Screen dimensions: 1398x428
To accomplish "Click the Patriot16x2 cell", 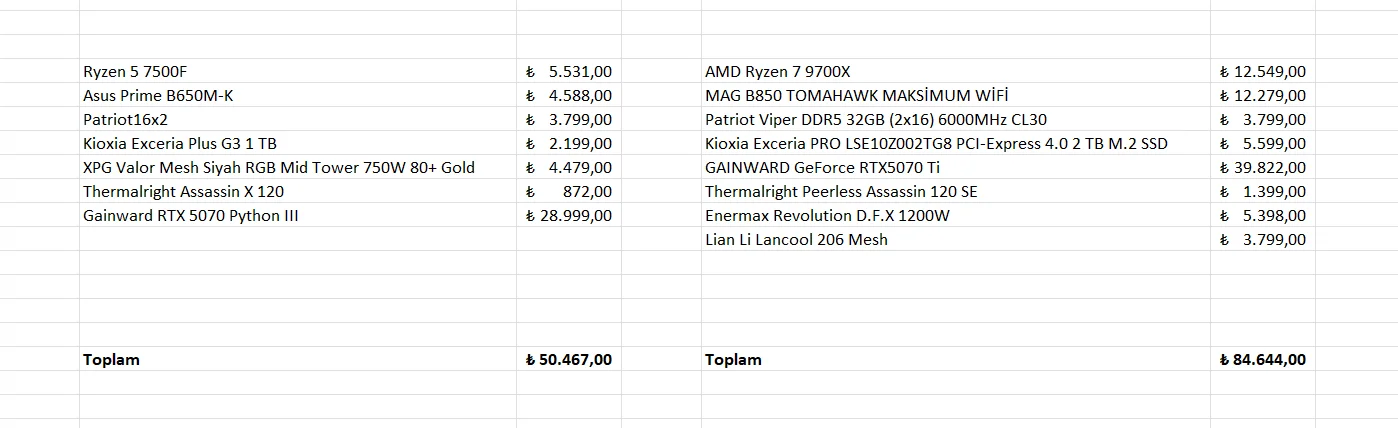I will point(298,119).
